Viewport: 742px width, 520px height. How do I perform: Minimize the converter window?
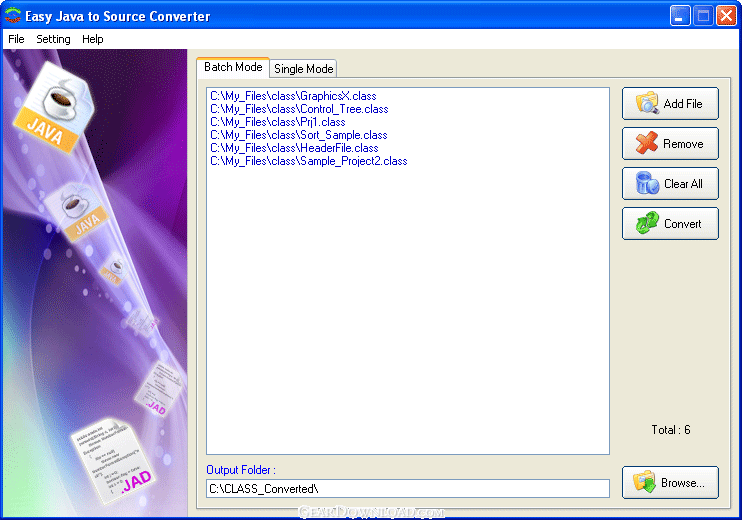click(680, 16)
